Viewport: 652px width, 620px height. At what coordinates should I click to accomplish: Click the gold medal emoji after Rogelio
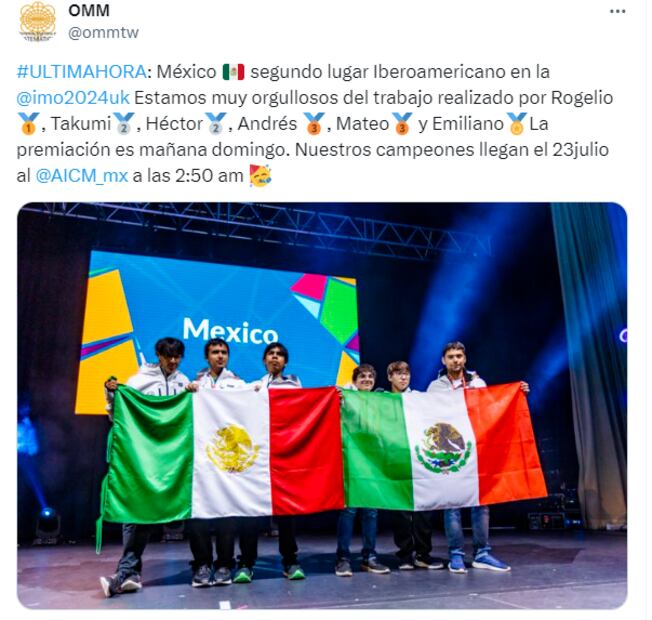28,124
